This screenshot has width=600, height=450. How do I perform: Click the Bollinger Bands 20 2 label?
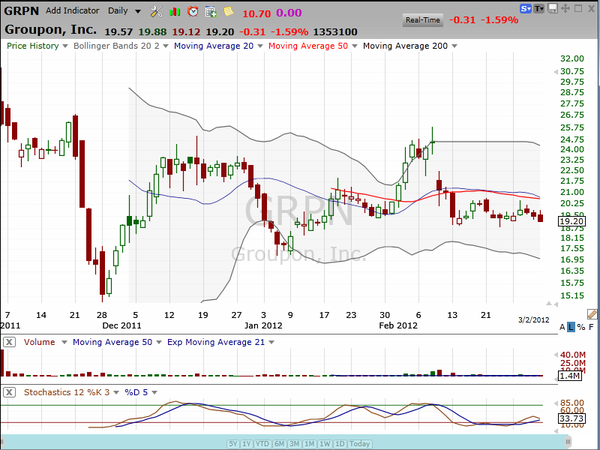116,46
